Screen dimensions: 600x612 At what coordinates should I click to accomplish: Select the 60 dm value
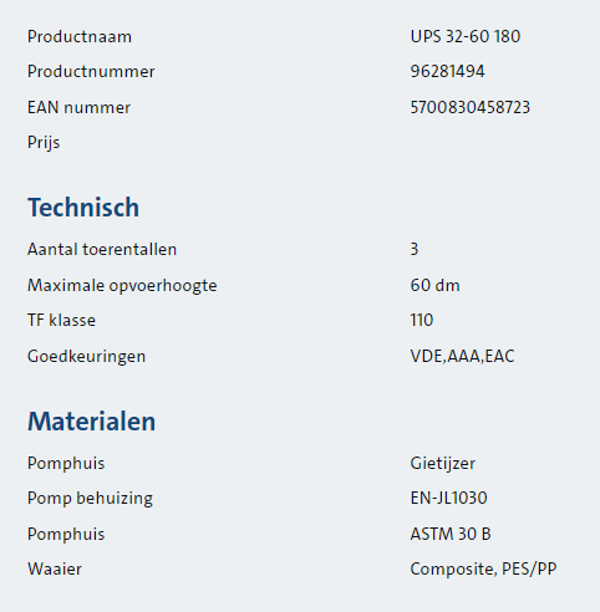435,285
